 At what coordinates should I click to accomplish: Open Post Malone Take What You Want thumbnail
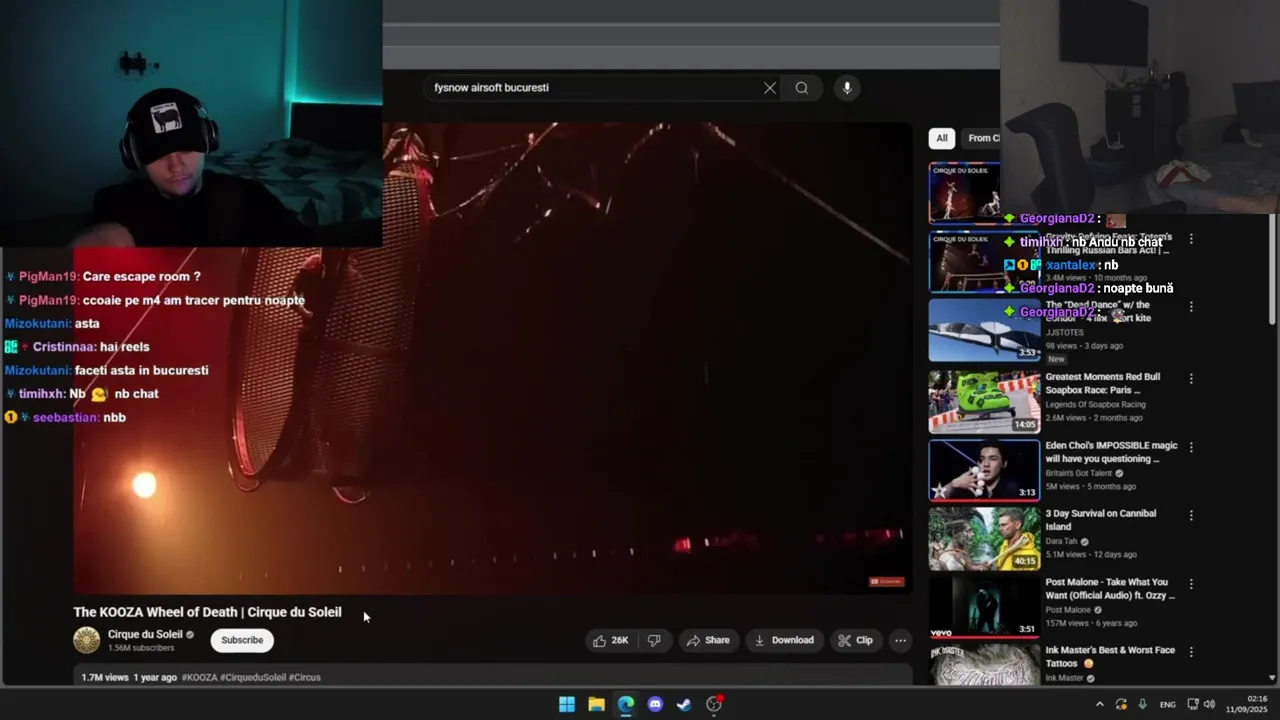tap(984, 606)
